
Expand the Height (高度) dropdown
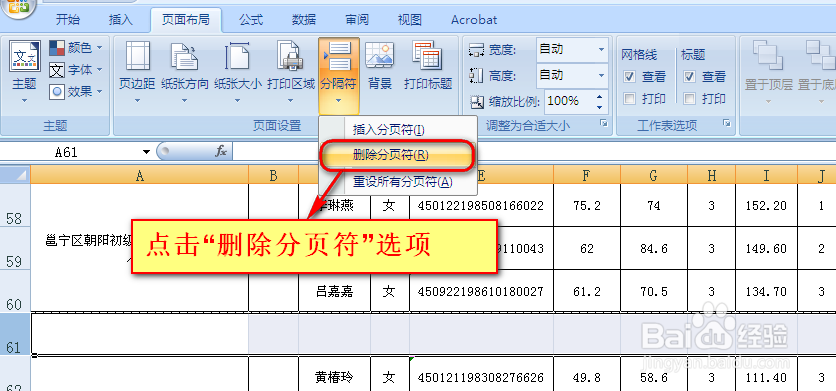(601, 75)
